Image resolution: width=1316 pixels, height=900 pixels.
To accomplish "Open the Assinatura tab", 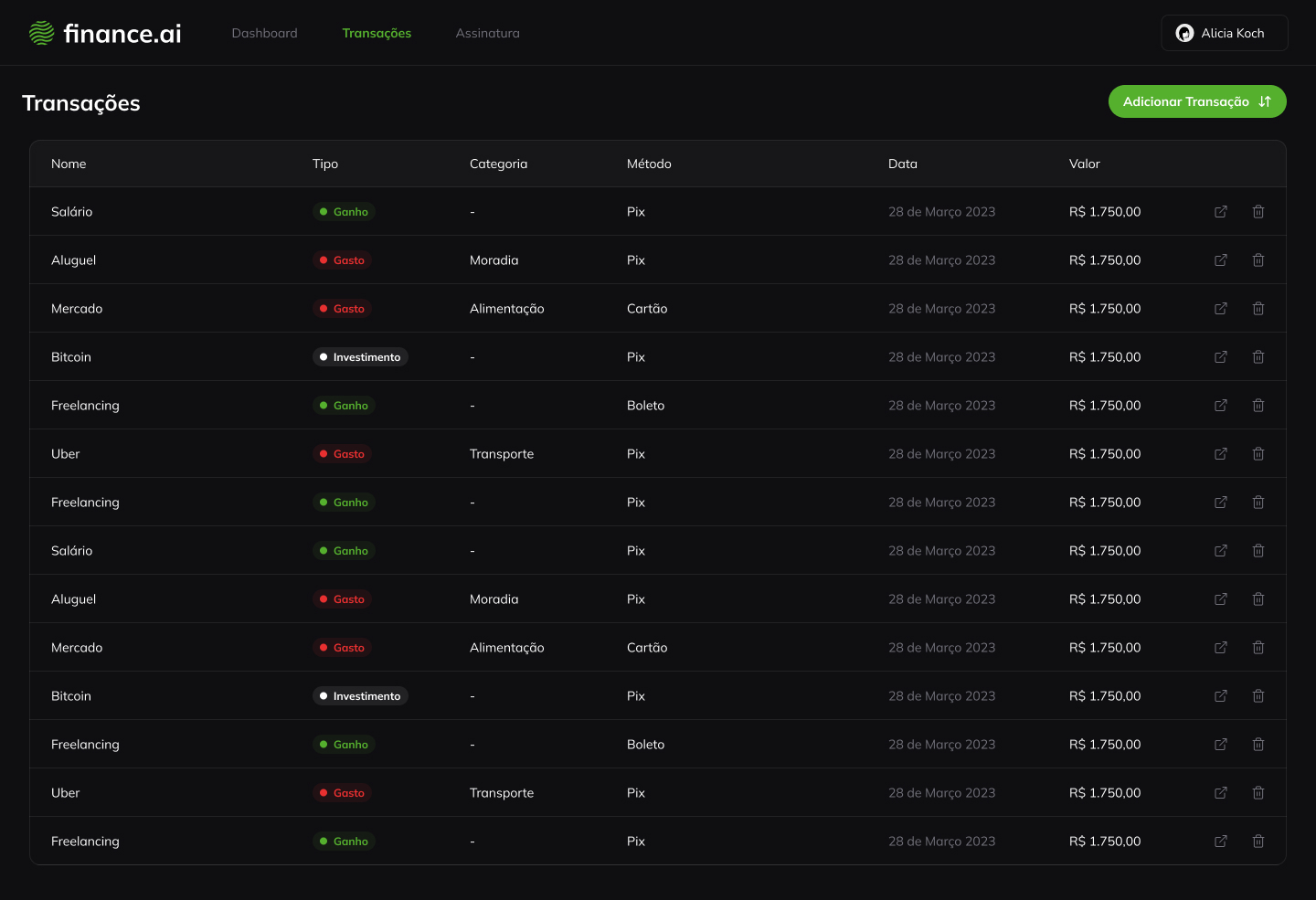I will tap(487, 33).
